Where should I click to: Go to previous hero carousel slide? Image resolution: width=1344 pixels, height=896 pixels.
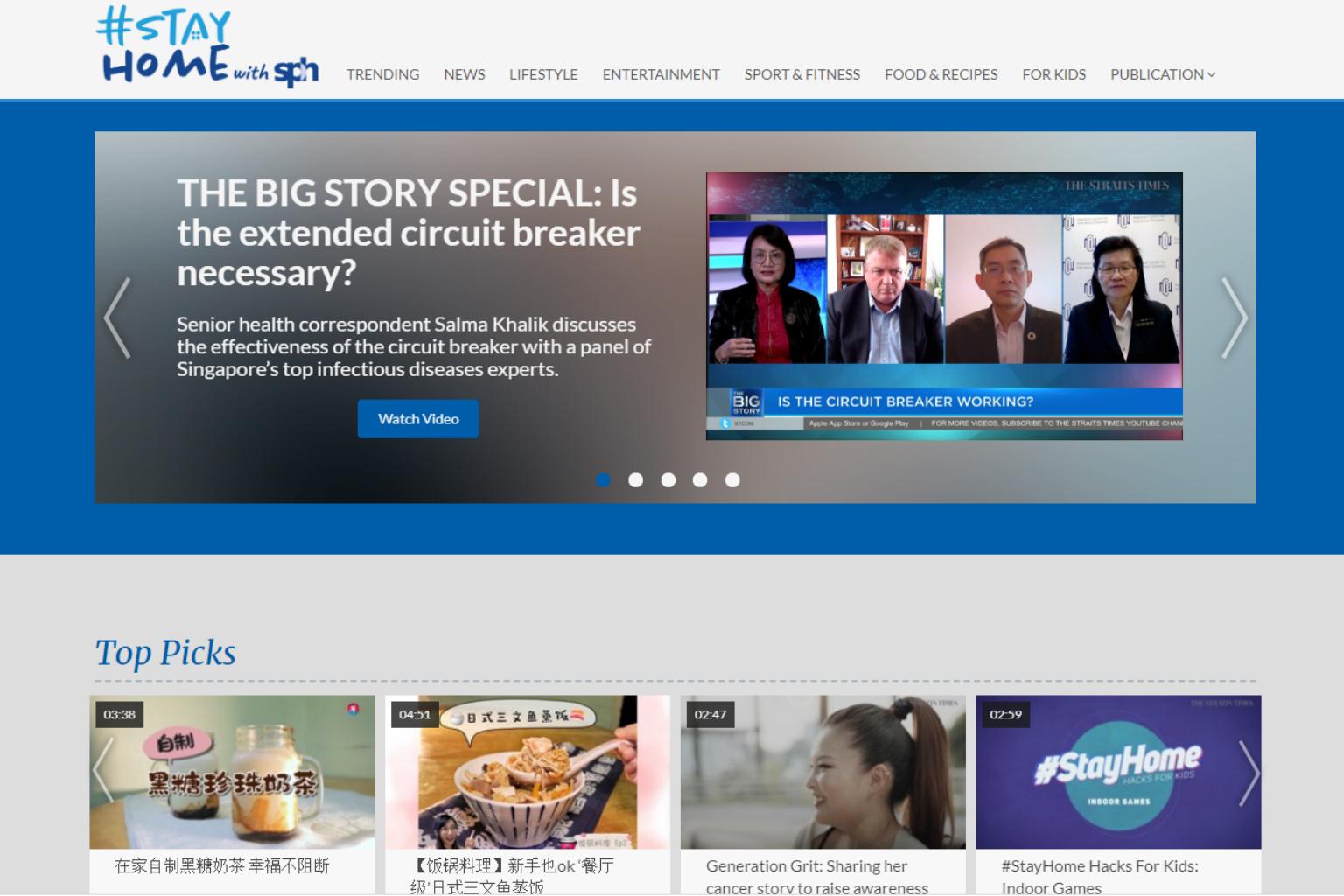click(117, 318)
